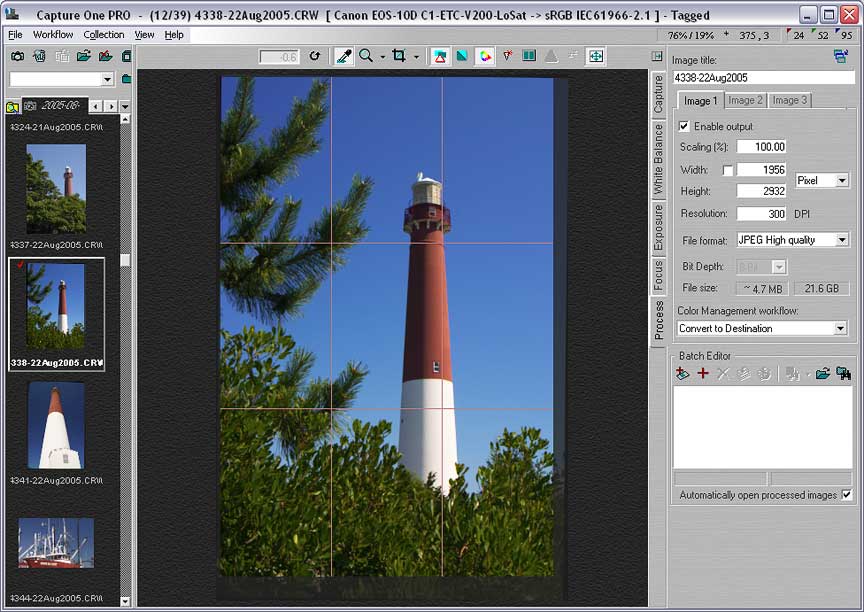Click the add image to batch icon
This screenshot has width=864, height=612.
(x=682, y=374)
